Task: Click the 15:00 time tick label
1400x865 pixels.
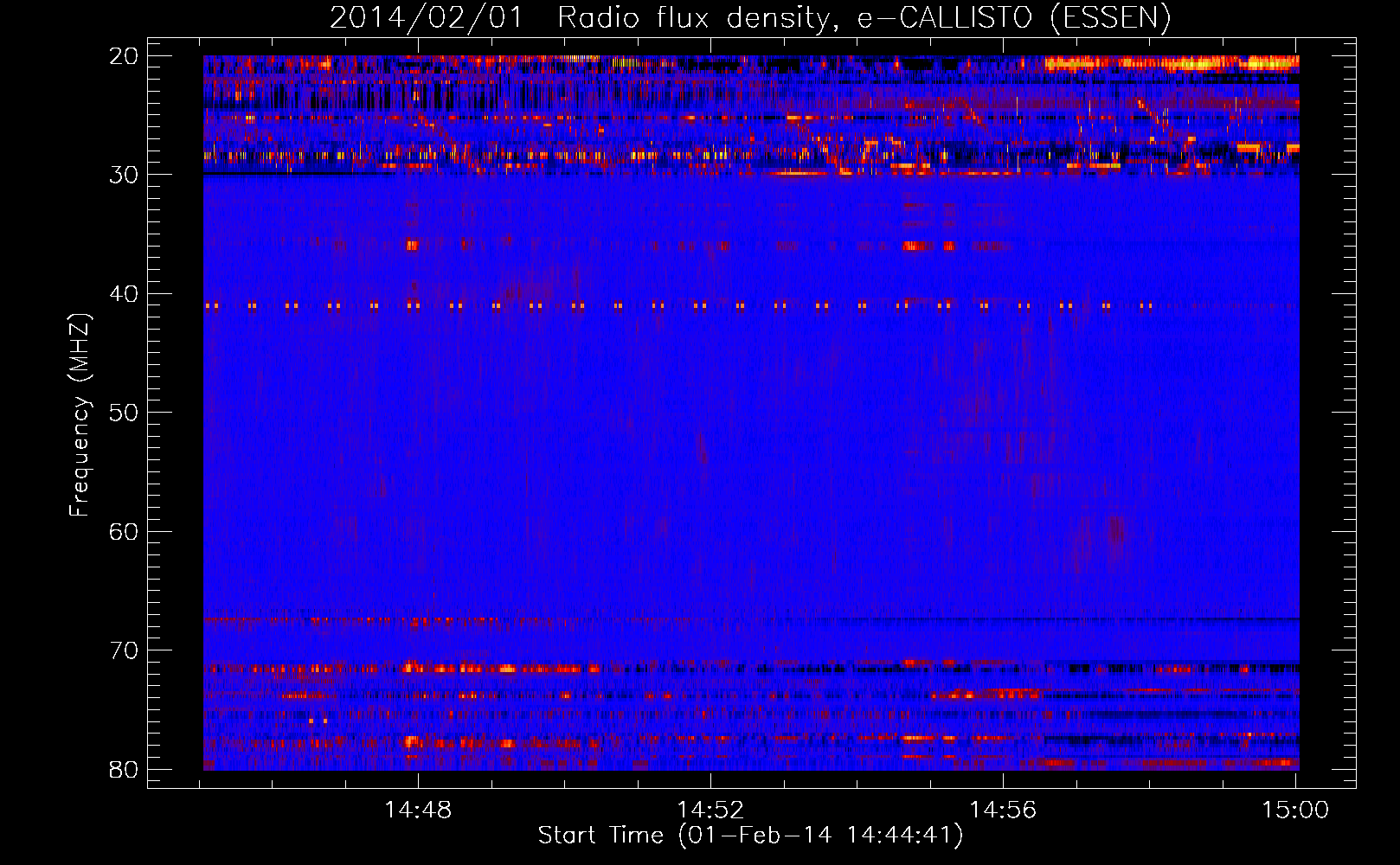Action: (1295, 810)
